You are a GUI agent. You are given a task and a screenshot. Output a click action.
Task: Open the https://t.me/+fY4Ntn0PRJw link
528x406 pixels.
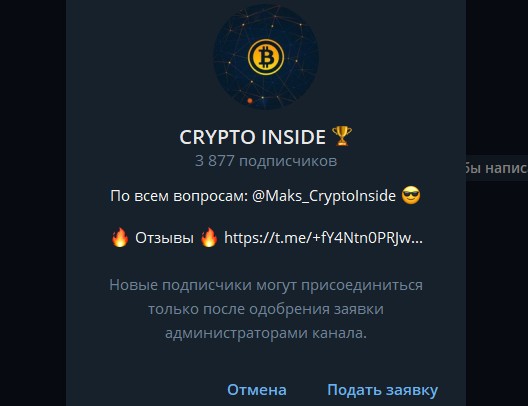(323, 238)
